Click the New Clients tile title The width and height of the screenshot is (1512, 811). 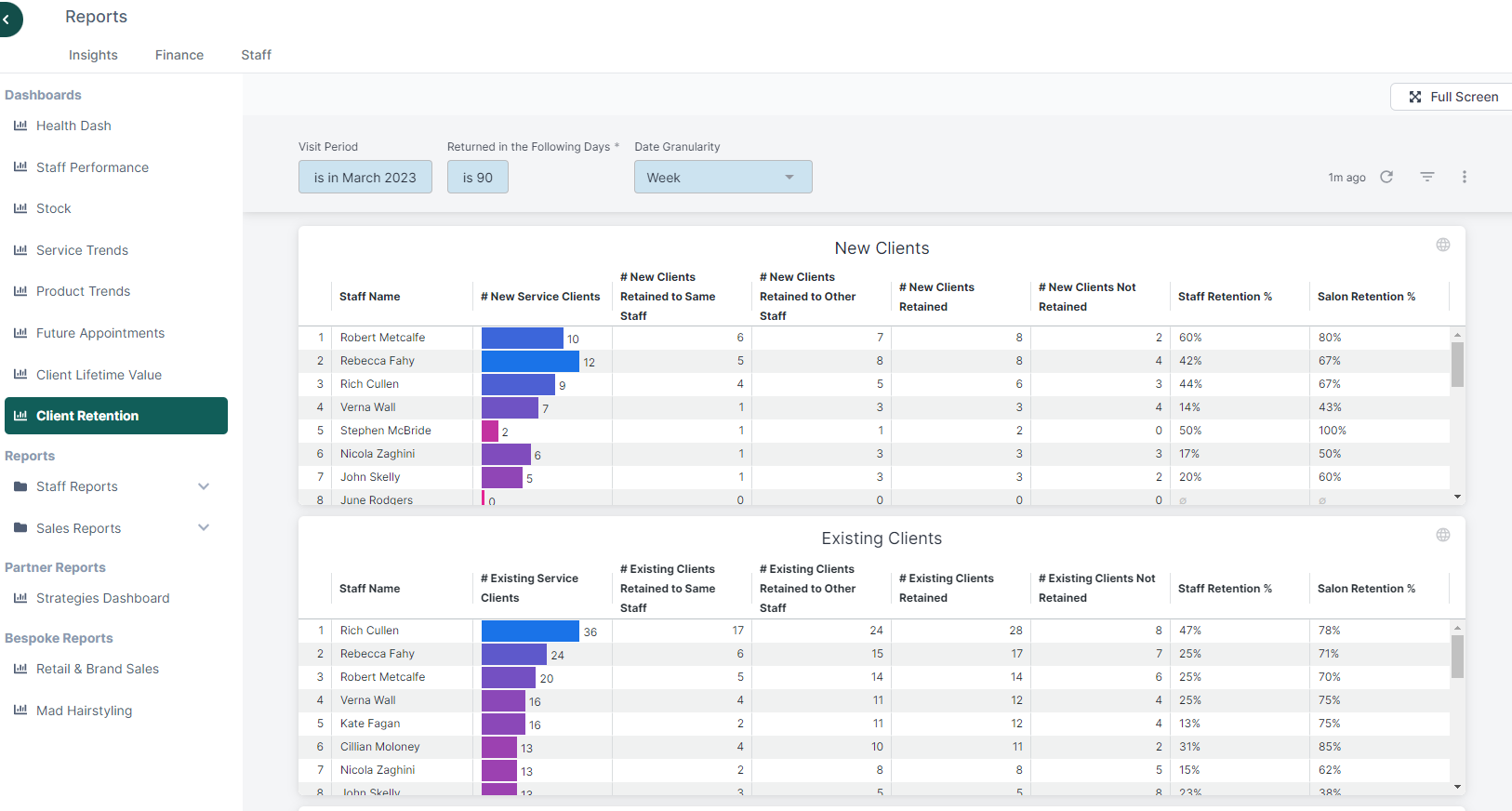coord(882,248)
